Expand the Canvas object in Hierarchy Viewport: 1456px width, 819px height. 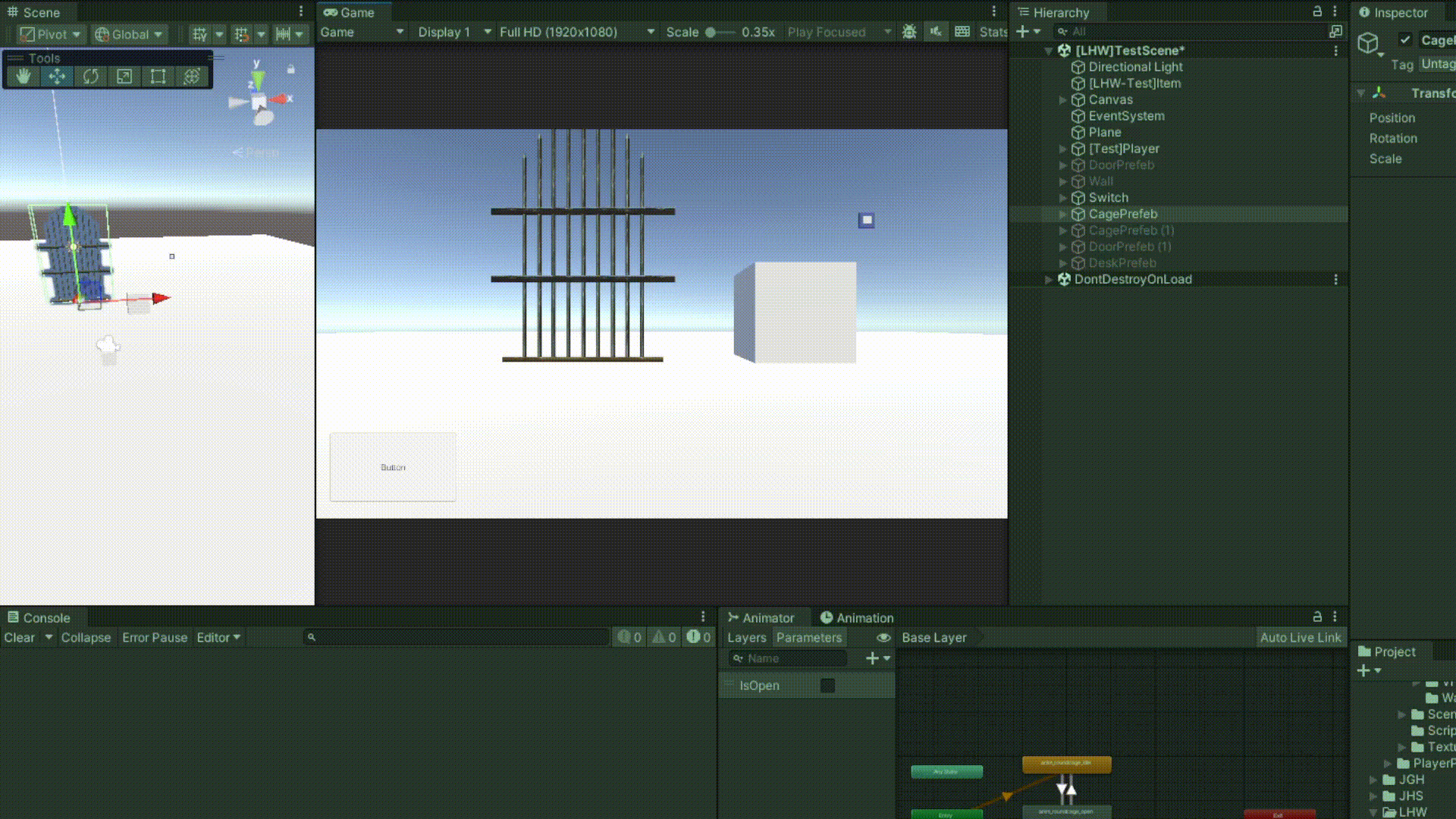pyautogui.click(x=1062, y=100)
